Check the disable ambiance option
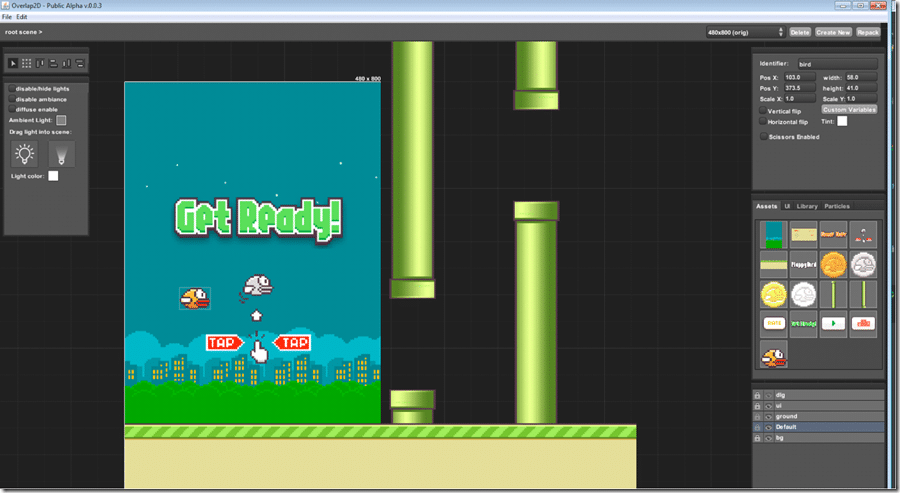The image size is (900, 493). pyautogui.click(x=11, y=99)
